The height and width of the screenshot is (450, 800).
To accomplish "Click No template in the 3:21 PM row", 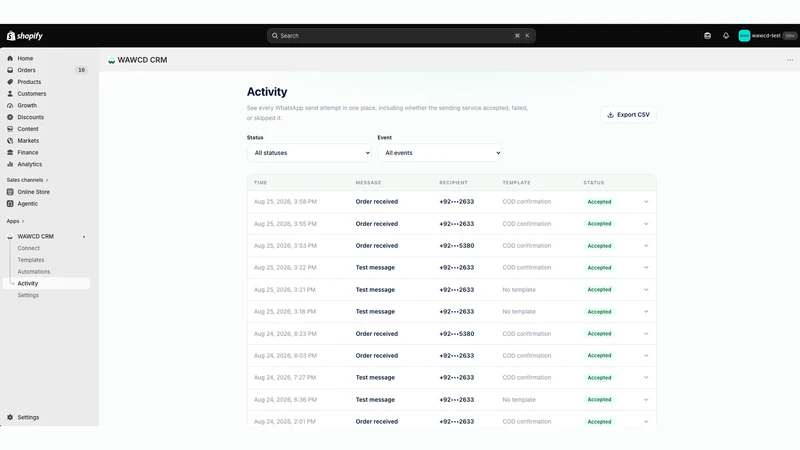I will point(519,289).
